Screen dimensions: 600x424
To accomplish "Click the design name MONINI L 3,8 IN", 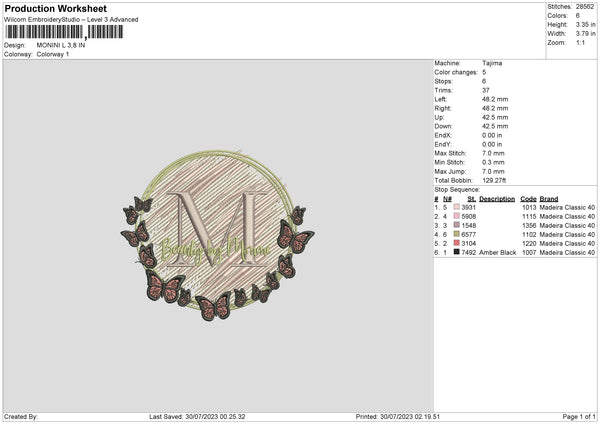I will point(61,45).
